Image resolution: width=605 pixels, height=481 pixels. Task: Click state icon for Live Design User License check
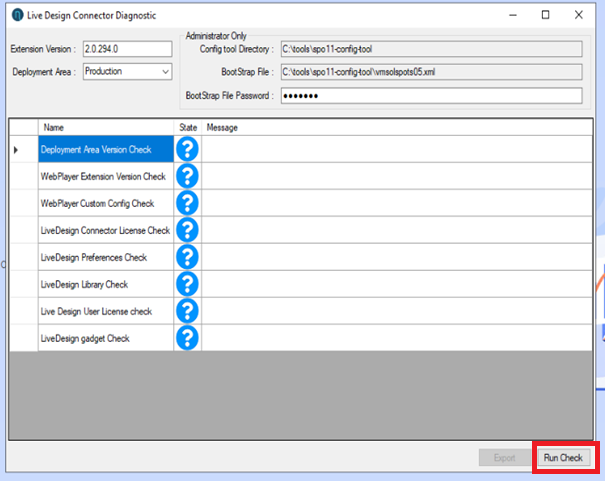[x=188, y=311]
